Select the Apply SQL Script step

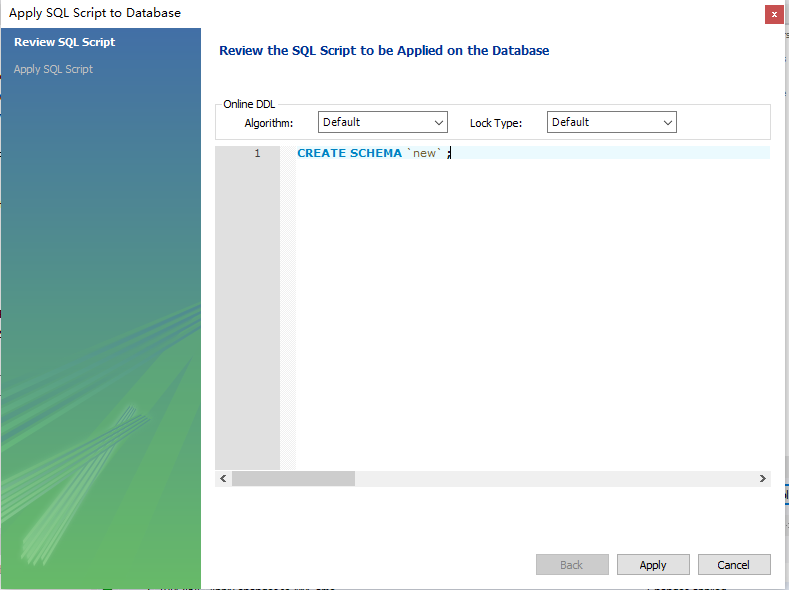pos(53,69)
